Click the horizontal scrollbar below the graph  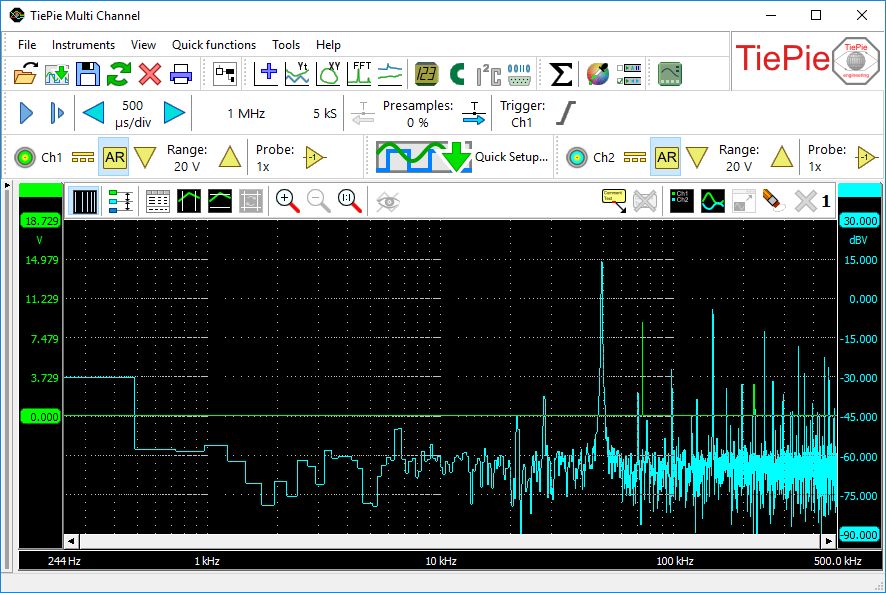coord(450,541)
